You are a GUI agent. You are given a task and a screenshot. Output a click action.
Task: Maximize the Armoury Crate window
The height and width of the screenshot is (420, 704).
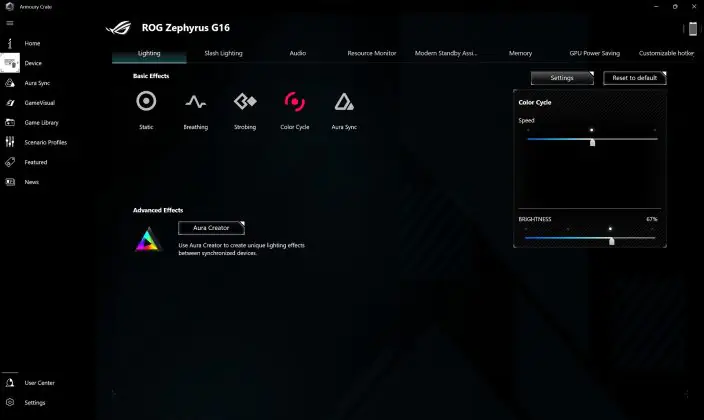[x=675, y=7]
